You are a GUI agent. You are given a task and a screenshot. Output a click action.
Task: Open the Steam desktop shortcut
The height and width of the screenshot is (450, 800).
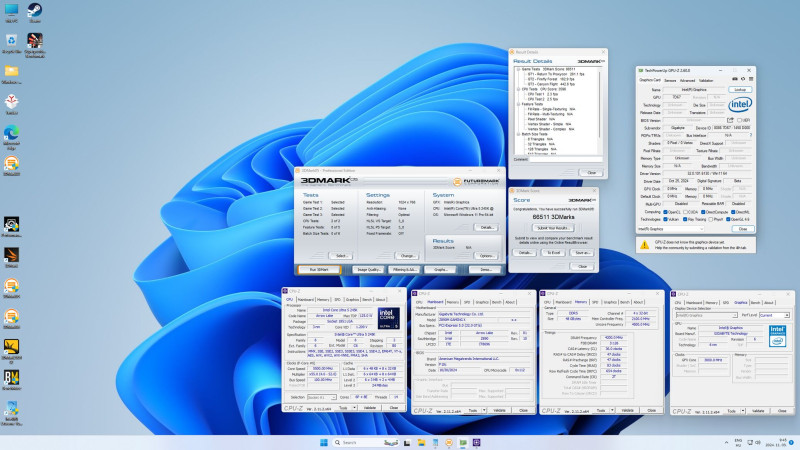35,11
